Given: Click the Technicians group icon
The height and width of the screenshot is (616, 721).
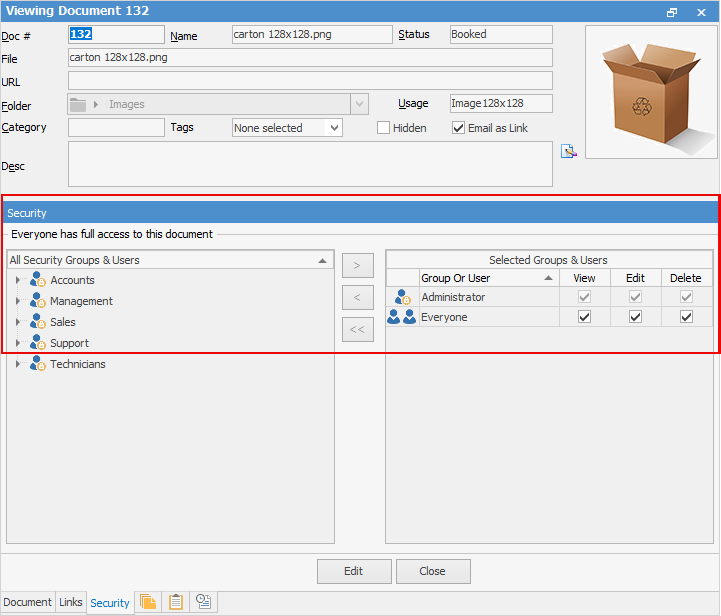Looking at the screenshot, I should [x=38, y=365].
